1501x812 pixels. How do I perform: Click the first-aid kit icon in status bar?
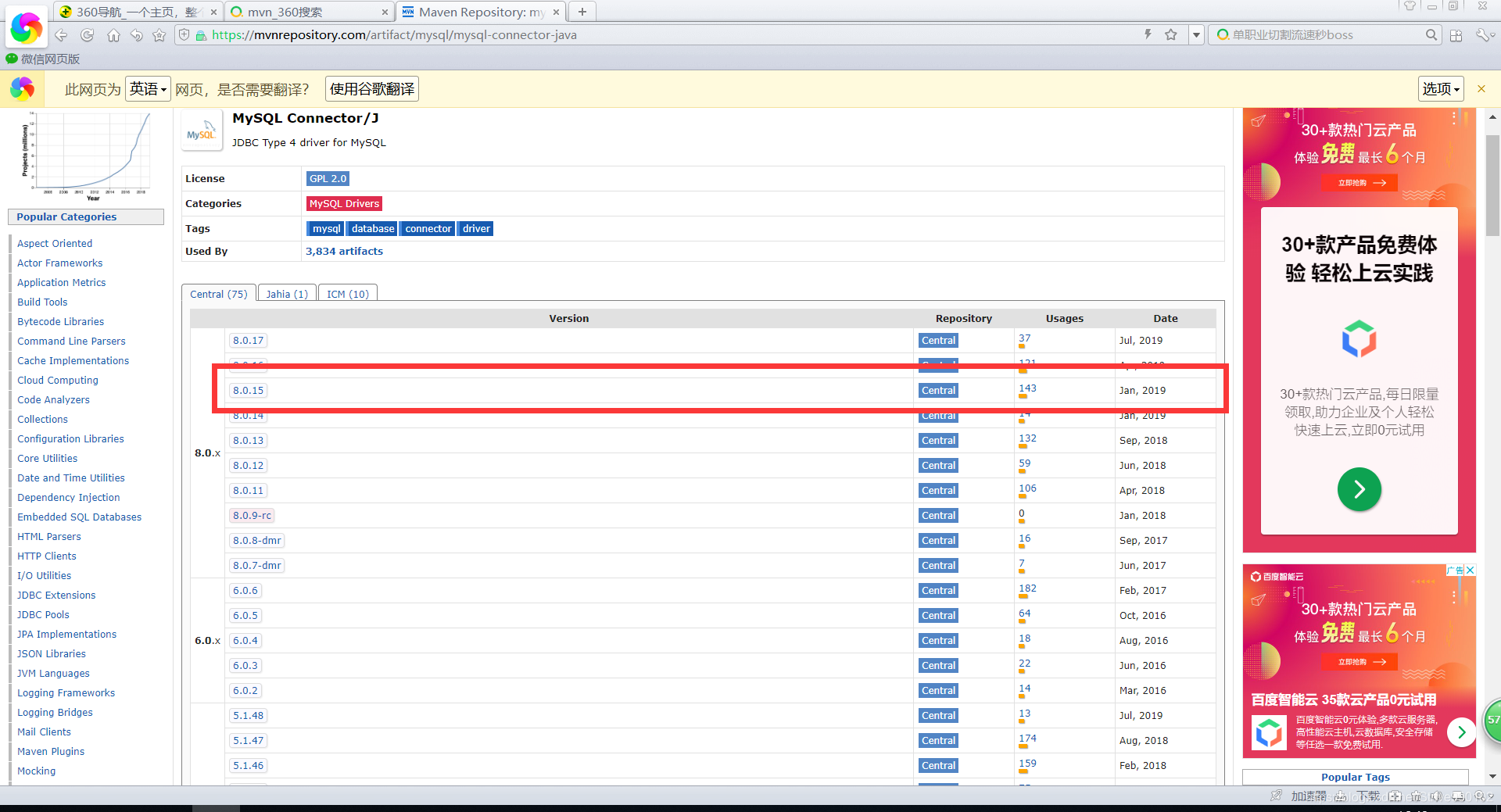(1395, 796)
